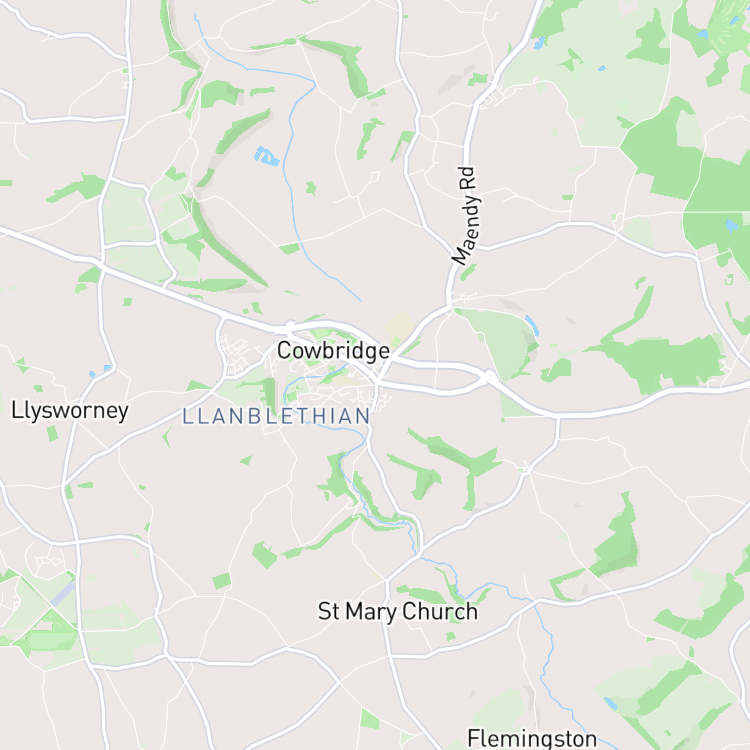Click the yellow patch northeast of Cowbridge
This screenshot has height=750, width=750.
400,325
